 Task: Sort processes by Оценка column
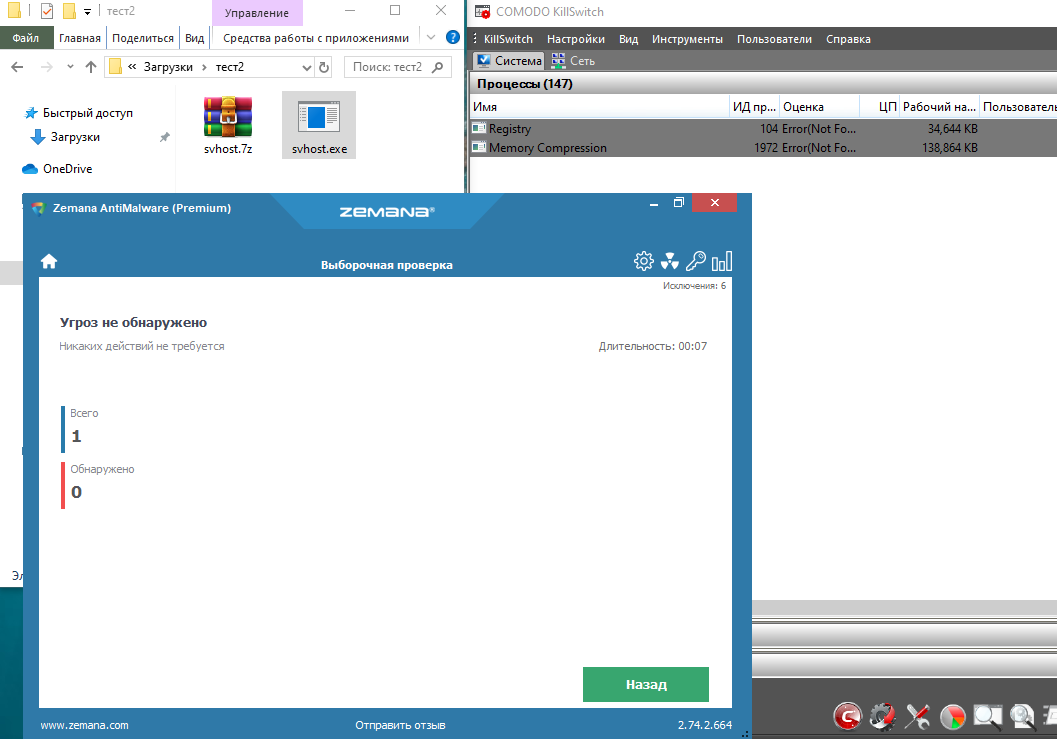[x=819, y=107]
